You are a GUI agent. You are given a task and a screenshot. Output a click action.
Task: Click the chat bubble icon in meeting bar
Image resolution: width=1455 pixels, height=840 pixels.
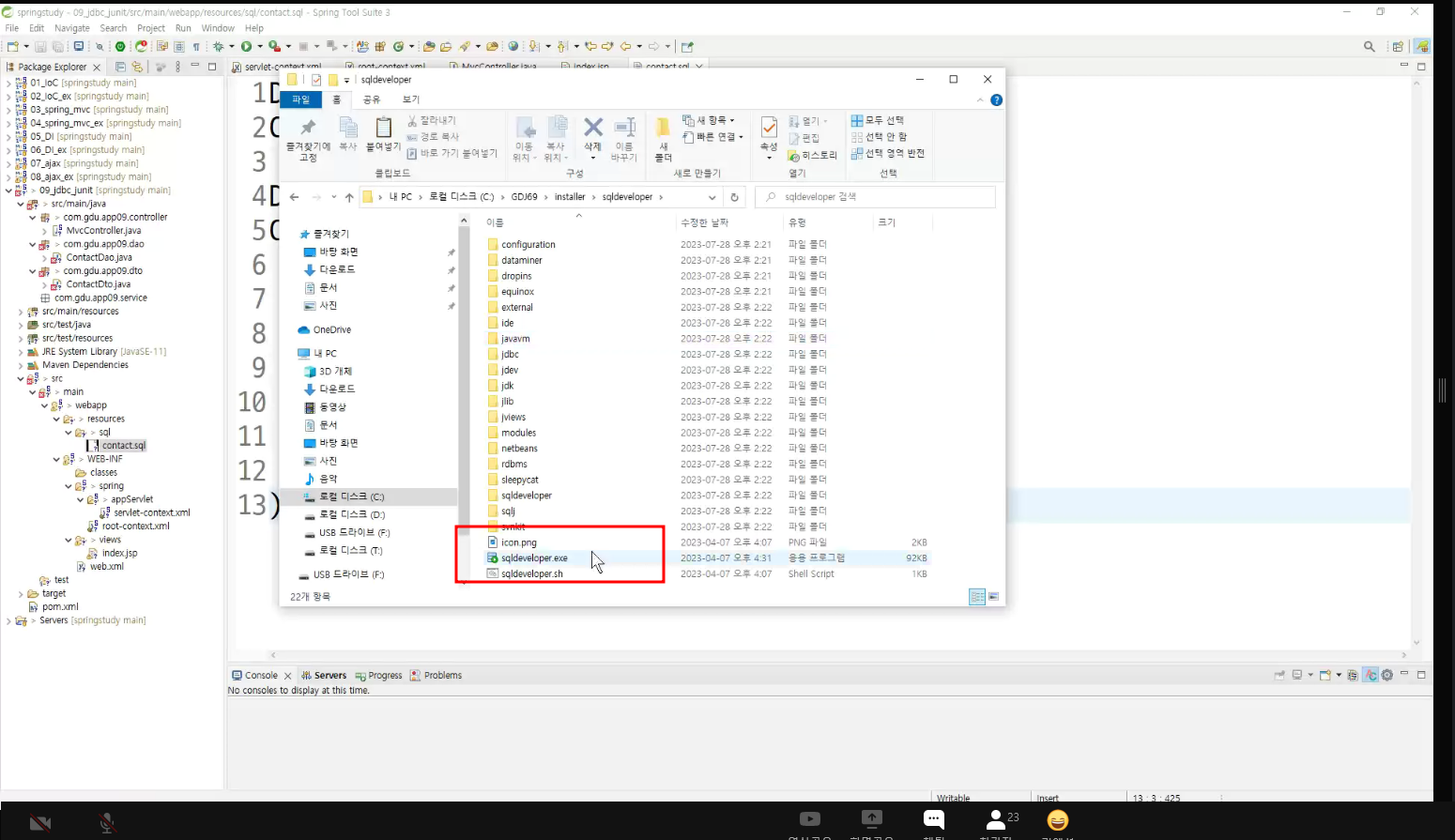click(x=933, y=819)
